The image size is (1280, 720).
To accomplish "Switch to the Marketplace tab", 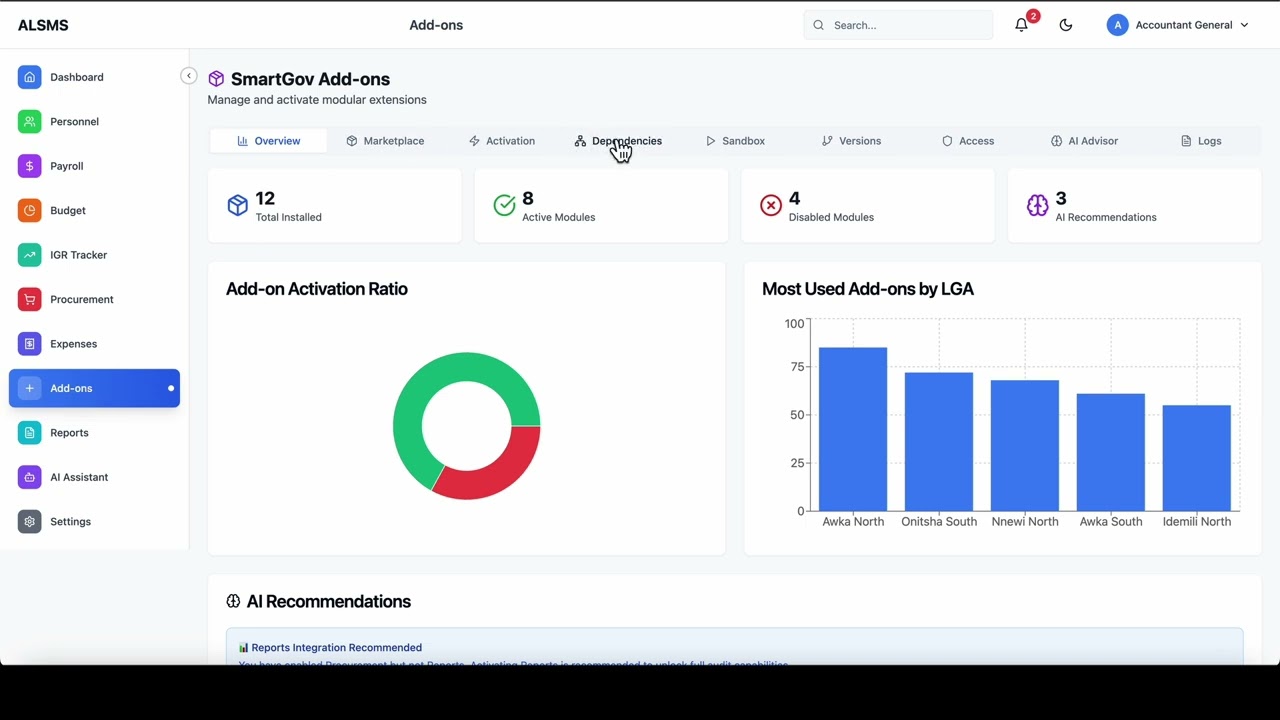I will (x=385, y=141).
